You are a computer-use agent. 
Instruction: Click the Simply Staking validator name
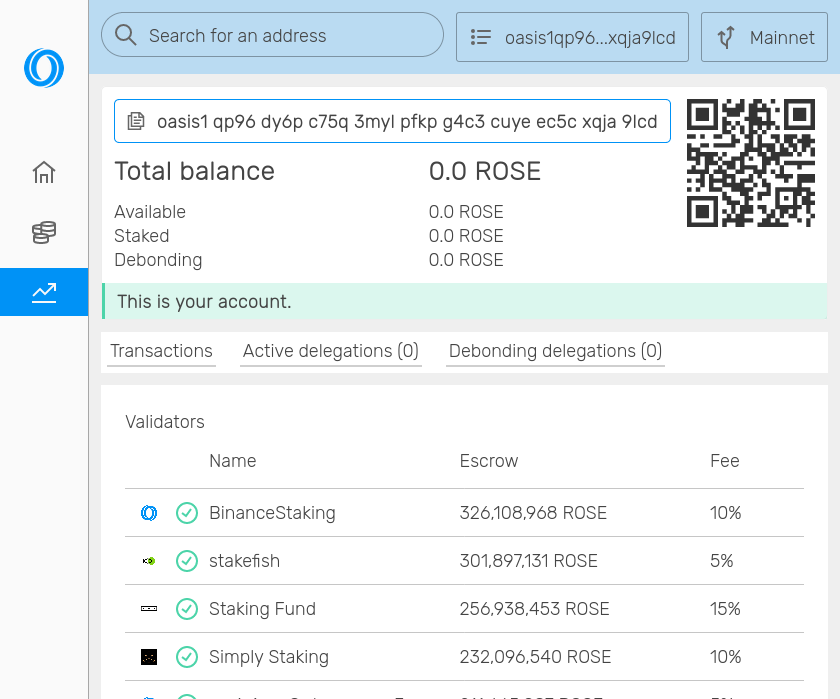pyautogui.click(x=268, y=657)
